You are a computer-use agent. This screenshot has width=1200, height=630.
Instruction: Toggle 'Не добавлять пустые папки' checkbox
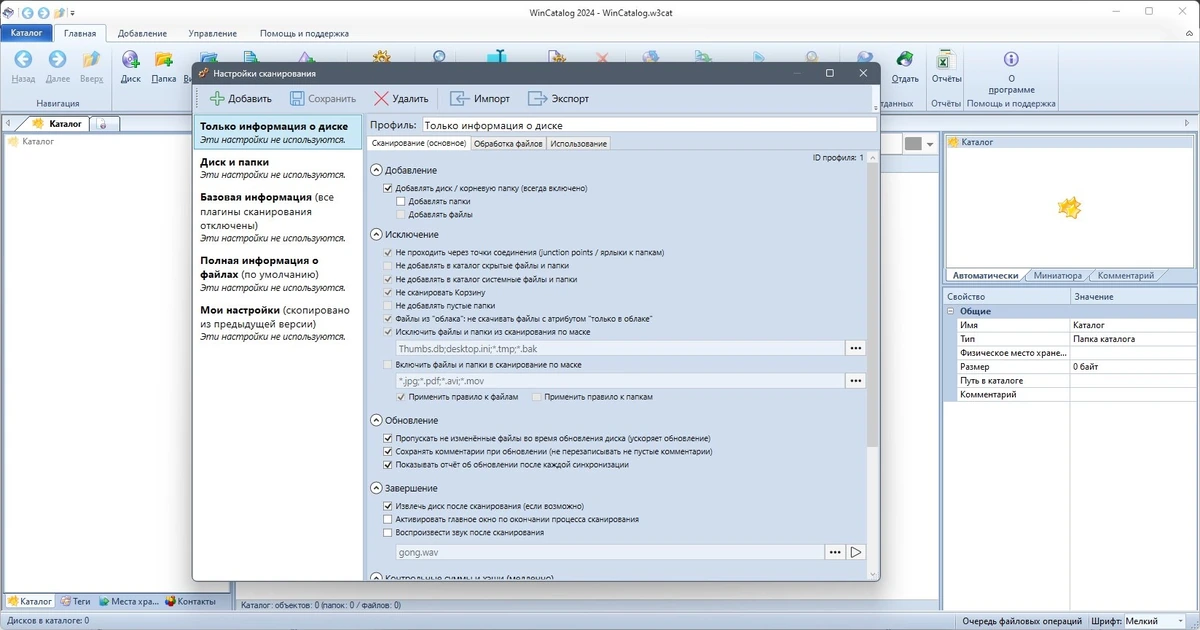coord(388,305)
